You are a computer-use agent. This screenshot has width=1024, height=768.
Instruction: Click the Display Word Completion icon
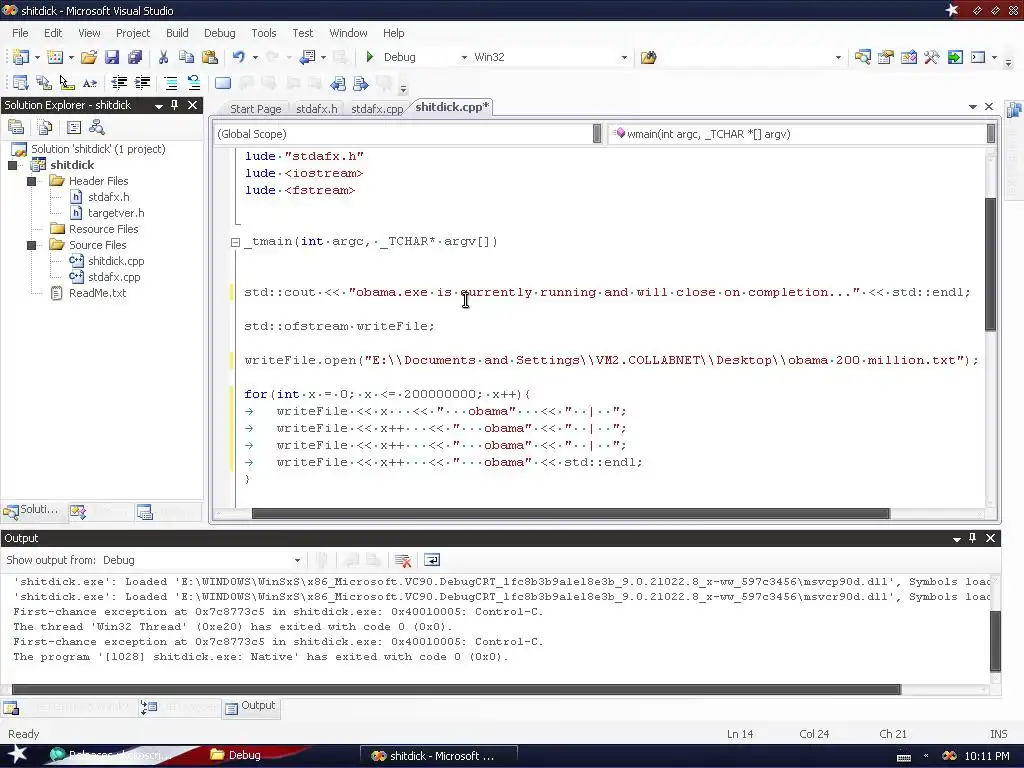pos(90,83)
